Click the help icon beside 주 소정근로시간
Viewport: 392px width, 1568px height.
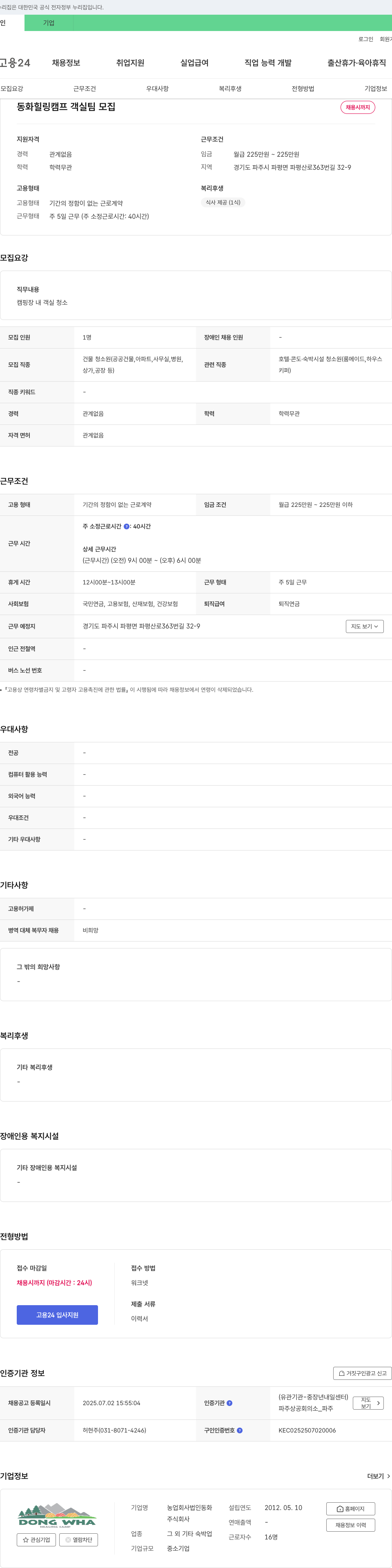pos(127,526)
